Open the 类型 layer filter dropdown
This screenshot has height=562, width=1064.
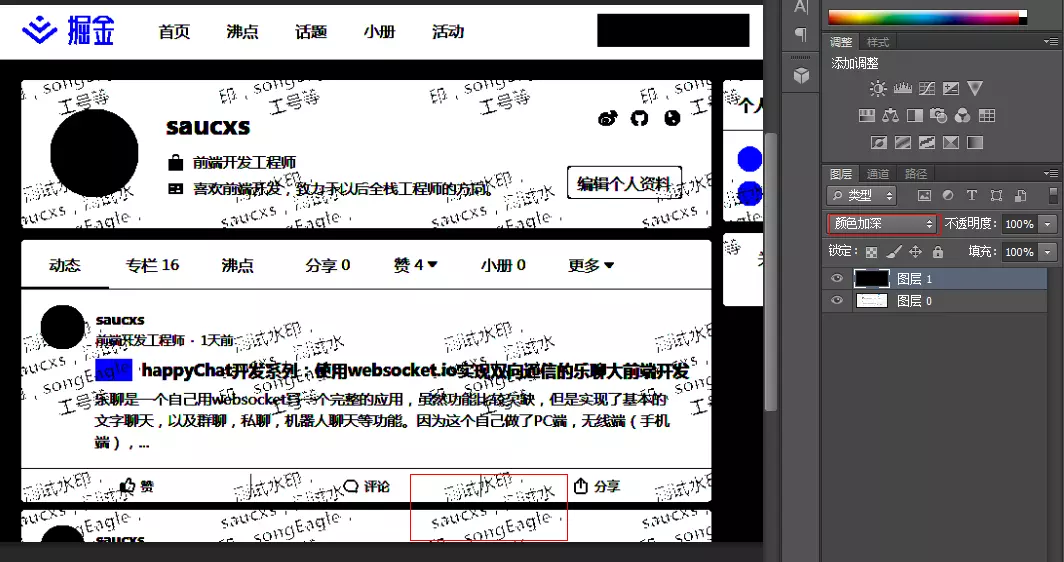tap(861, 195)
